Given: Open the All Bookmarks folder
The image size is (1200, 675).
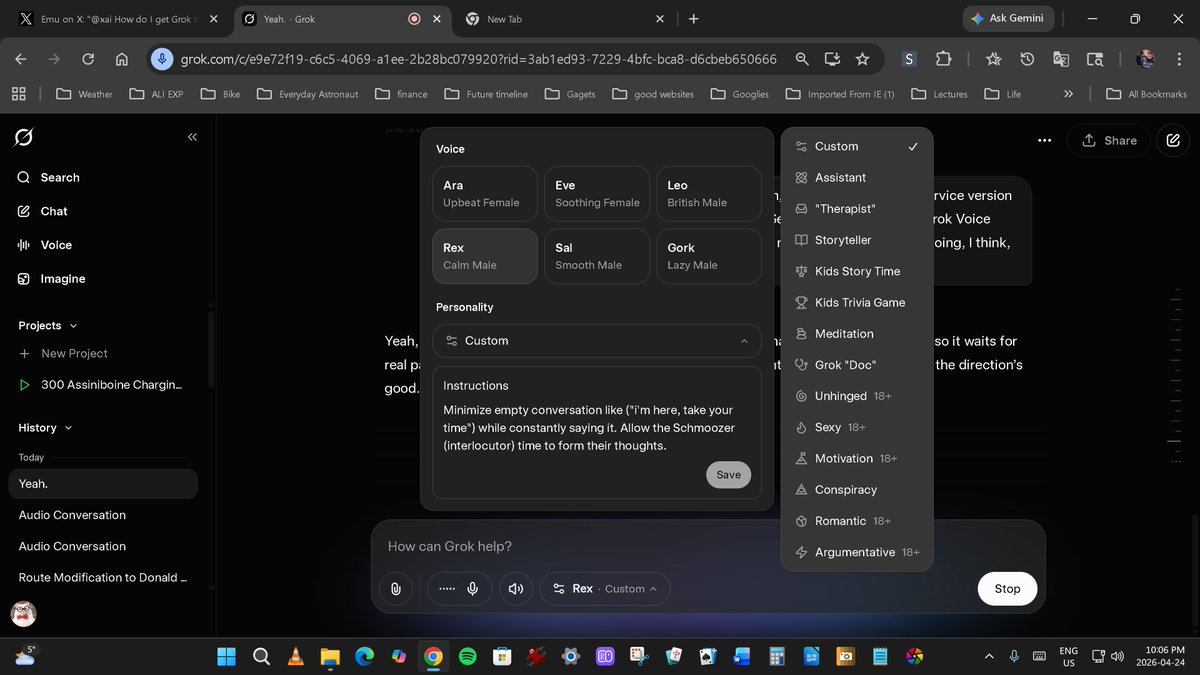Looking at the screenshot, I should click(x=1146, y=94).
